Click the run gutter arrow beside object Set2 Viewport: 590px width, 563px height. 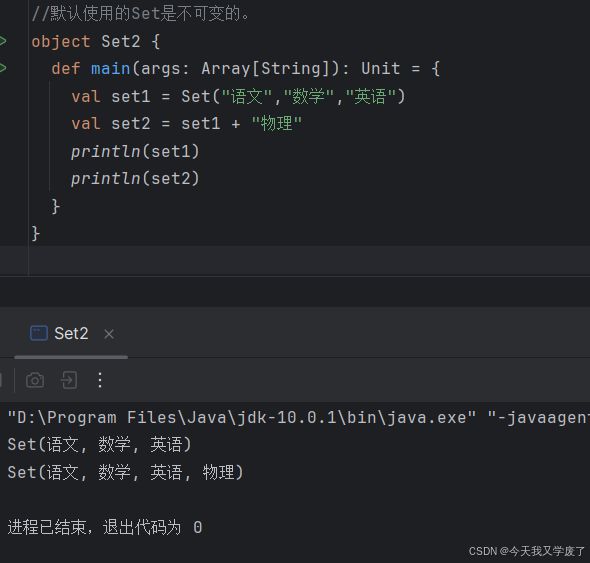[3, 41]
